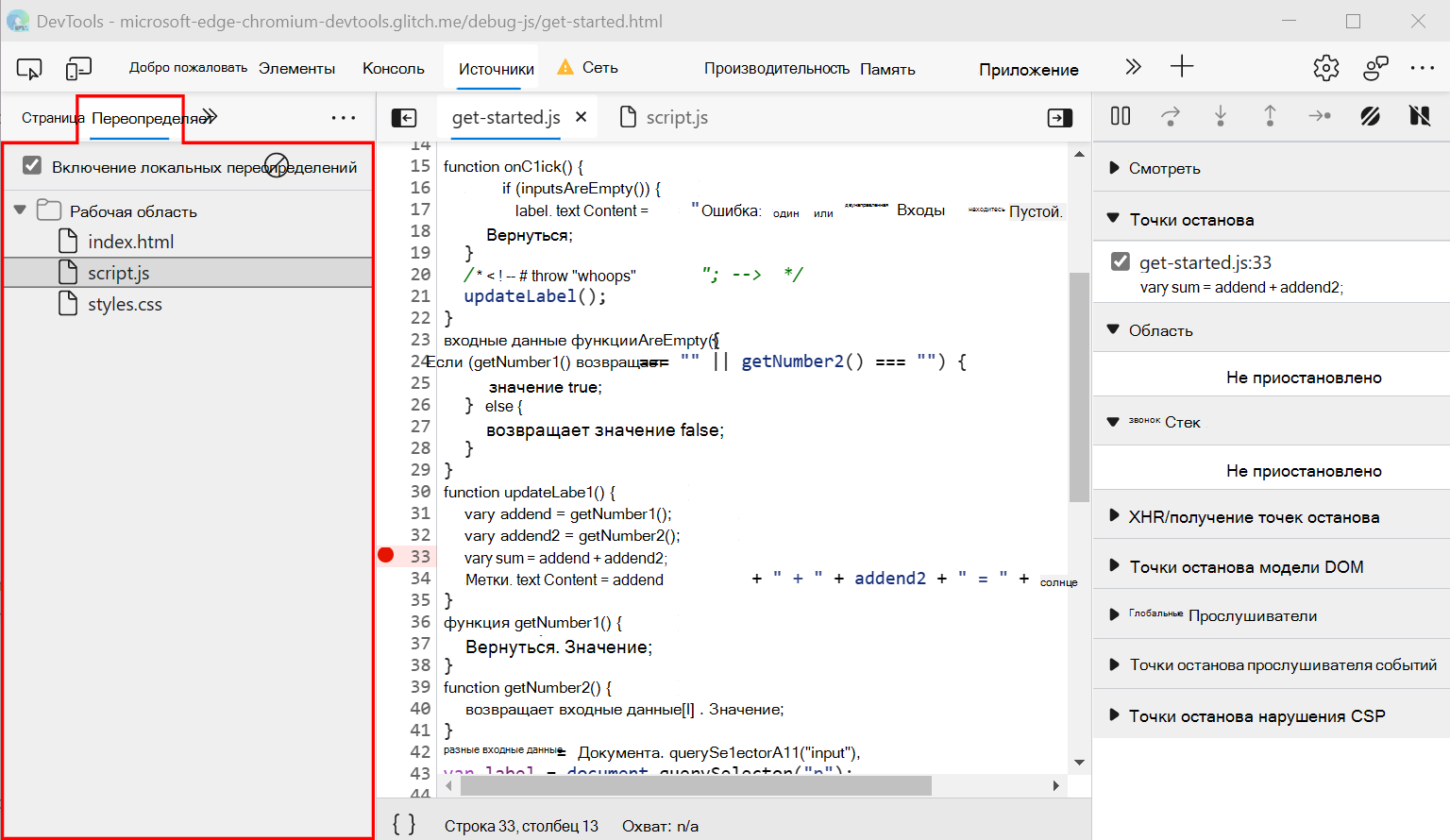Open the feedback people icon
This screenshot has width=1450, height=840.
(1375, 68)
